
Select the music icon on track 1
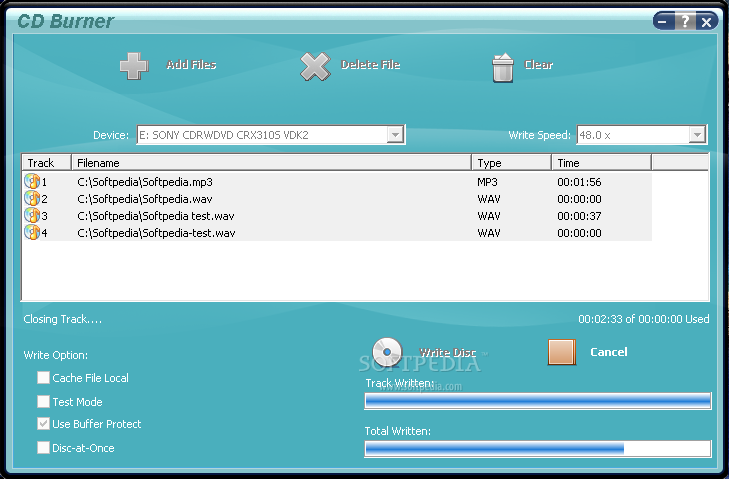pos(33,181)
